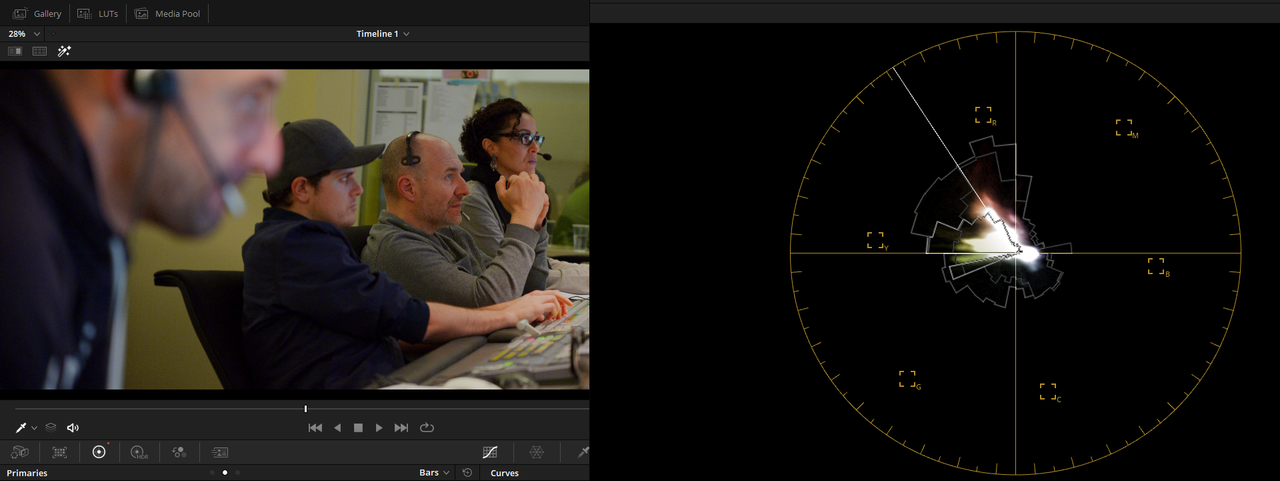The width and height of the screenshot is (1280, 481).
Task: Select the middle primaries page dot
Action: pyautogui.click(x=225, y=472)
